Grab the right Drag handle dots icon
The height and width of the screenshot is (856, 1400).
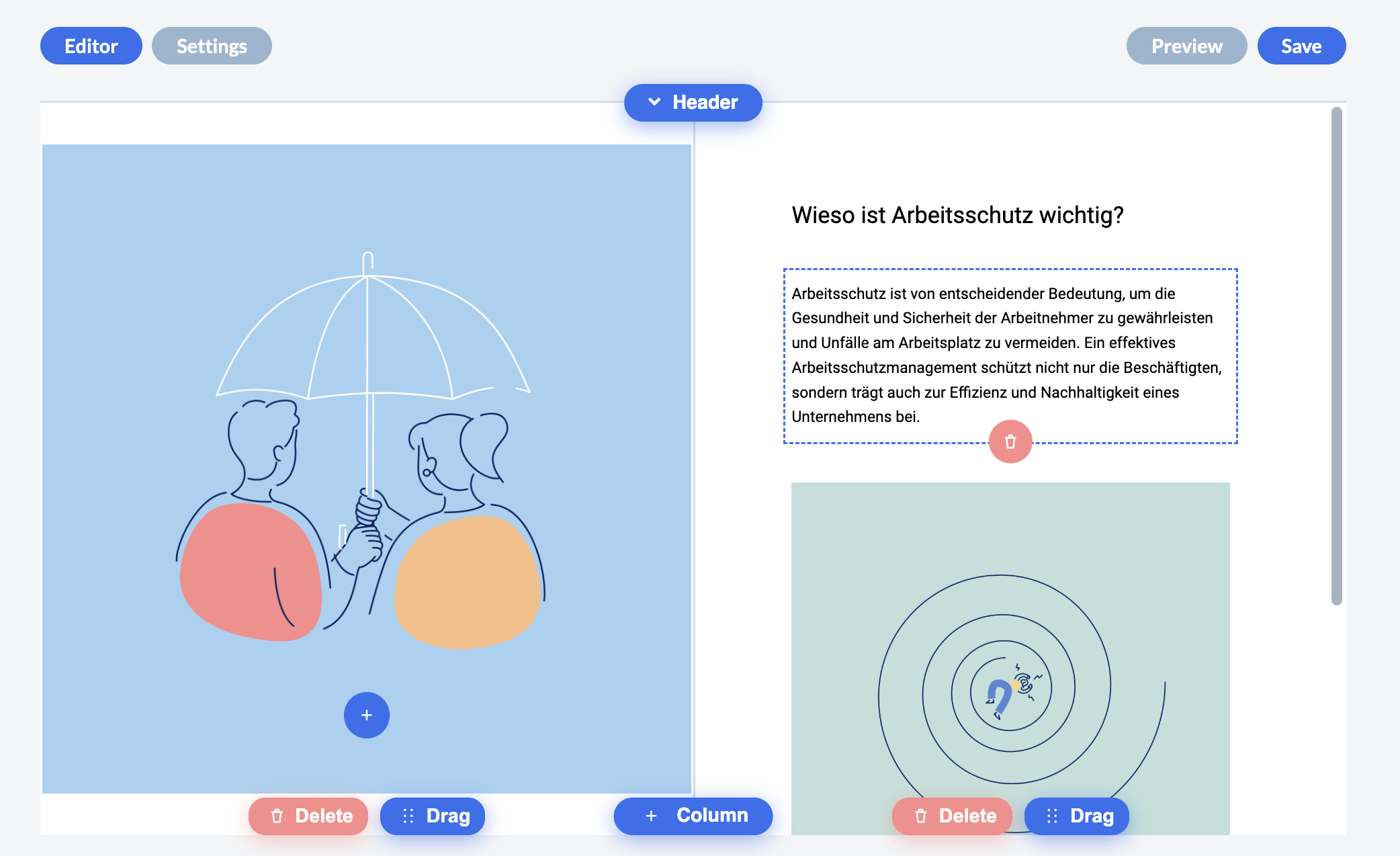(x=1051, y=816)
